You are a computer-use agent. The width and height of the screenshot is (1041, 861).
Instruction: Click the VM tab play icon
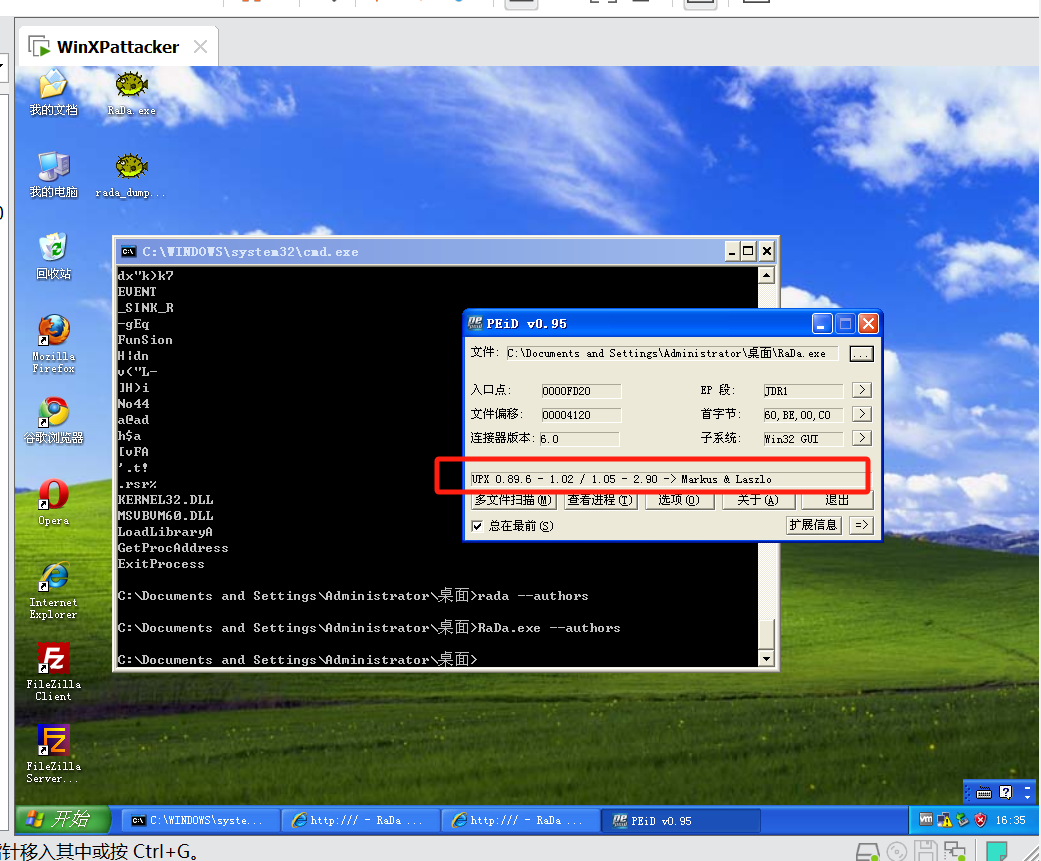[39, 46]
